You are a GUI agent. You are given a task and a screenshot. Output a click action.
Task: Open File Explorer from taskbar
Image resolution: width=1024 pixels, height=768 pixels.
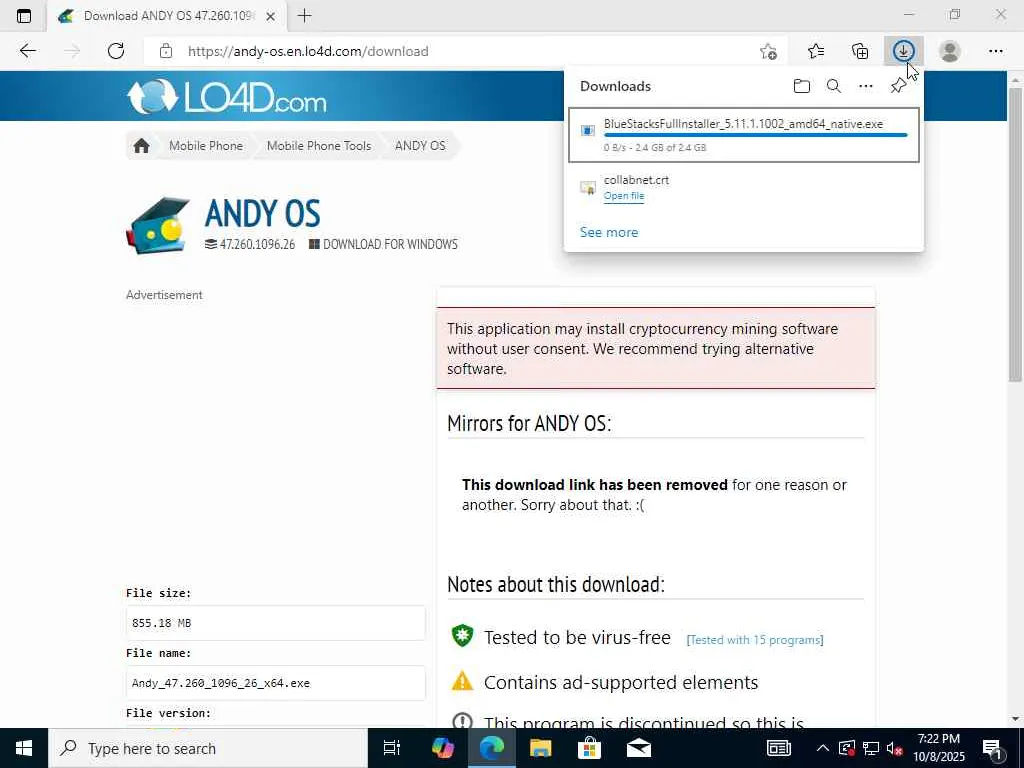pyautogui.click(x=540, y=748)
